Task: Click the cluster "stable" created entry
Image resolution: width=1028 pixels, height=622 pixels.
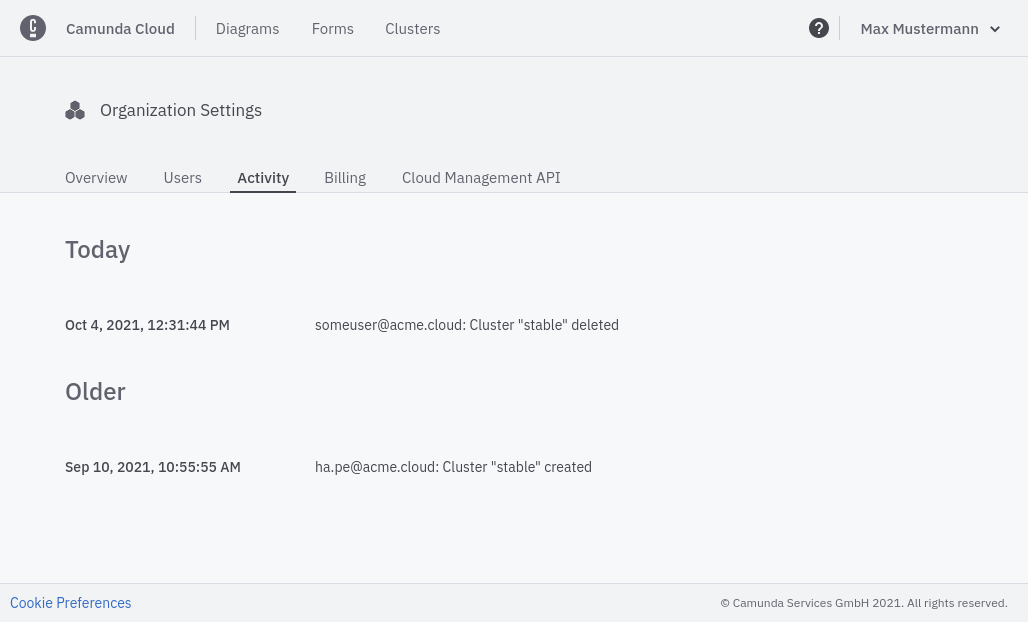Action: (x=453, y=467)
